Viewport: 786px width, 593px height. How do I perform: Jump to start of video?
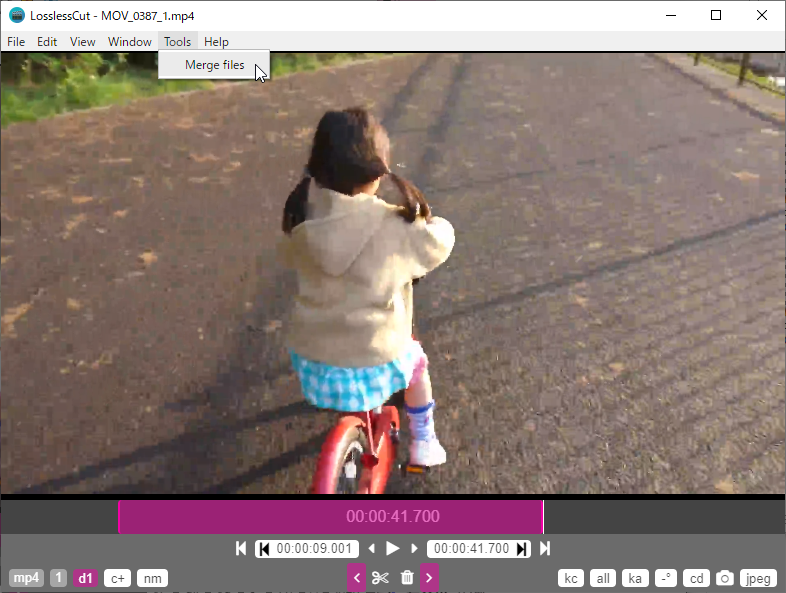241,548
